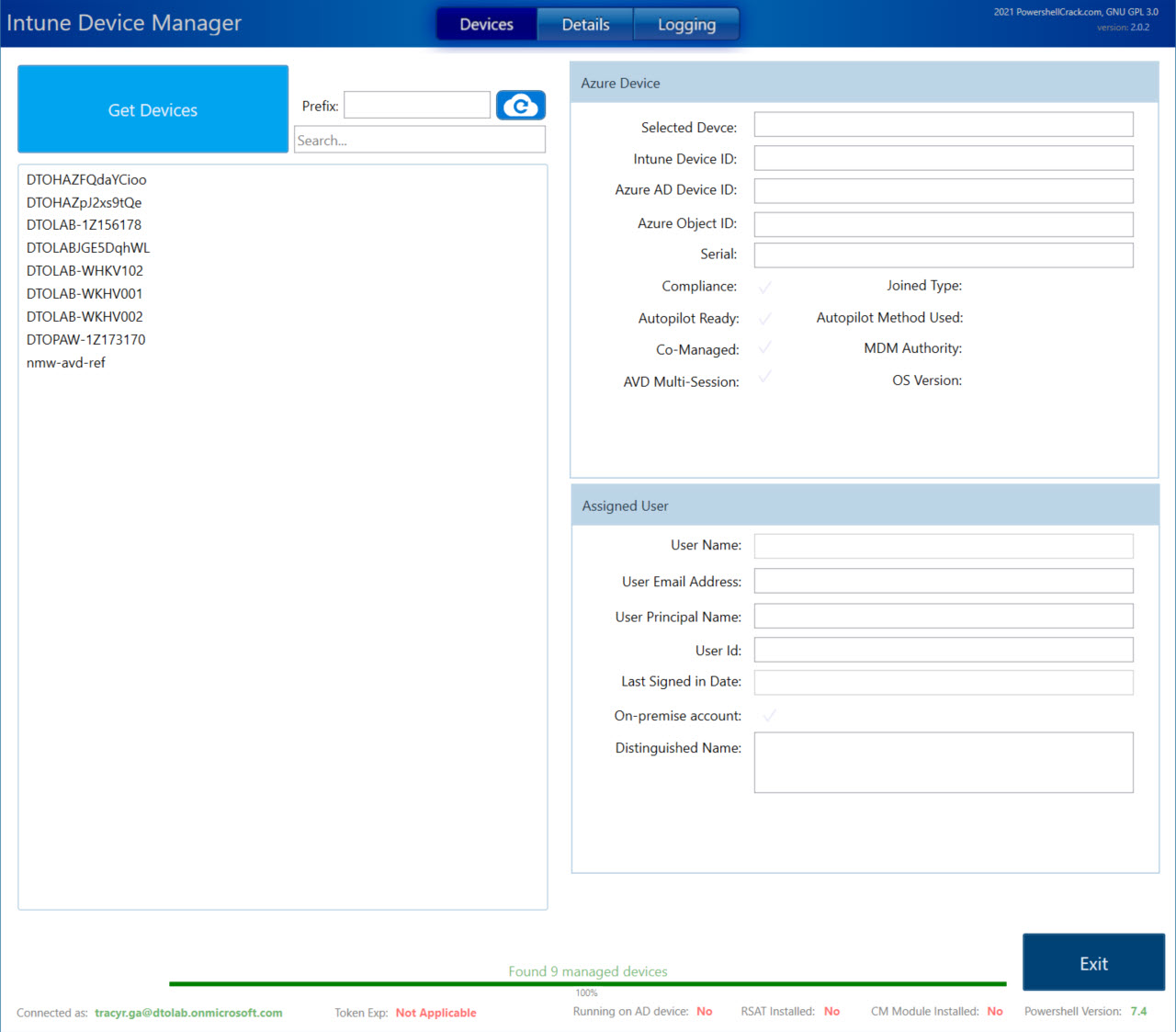The height and width of the screenshot is (1032, 1176).
Task: Click the Distinguished Name text box
Action: (x=944, y=762)
